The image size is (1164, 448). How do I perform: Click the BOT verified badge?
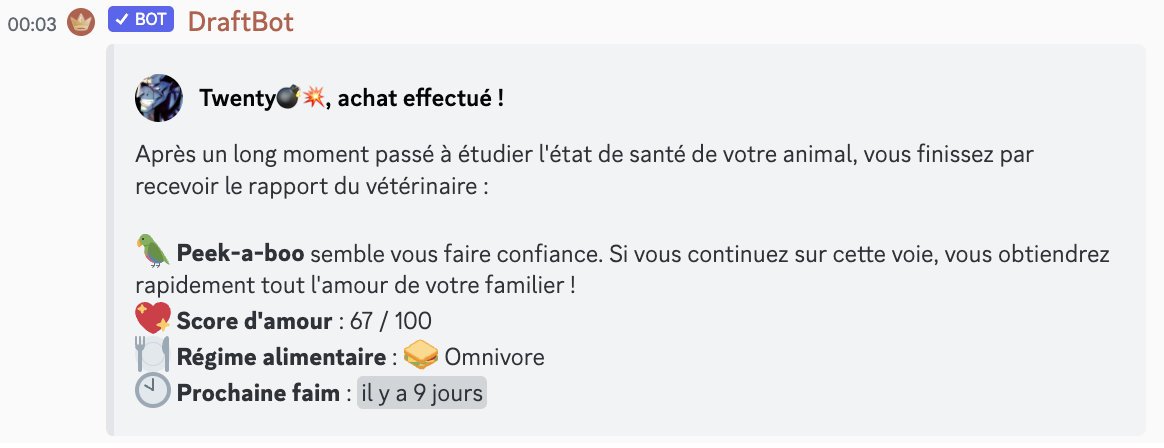[x=141, y=20]
